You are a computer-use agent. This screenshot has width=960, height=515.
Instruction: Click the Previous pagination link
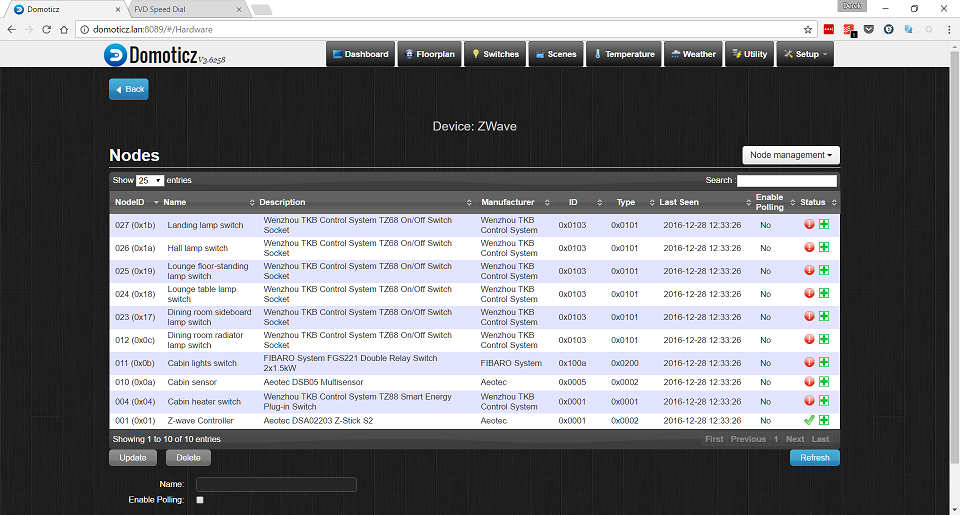[748, 439]
